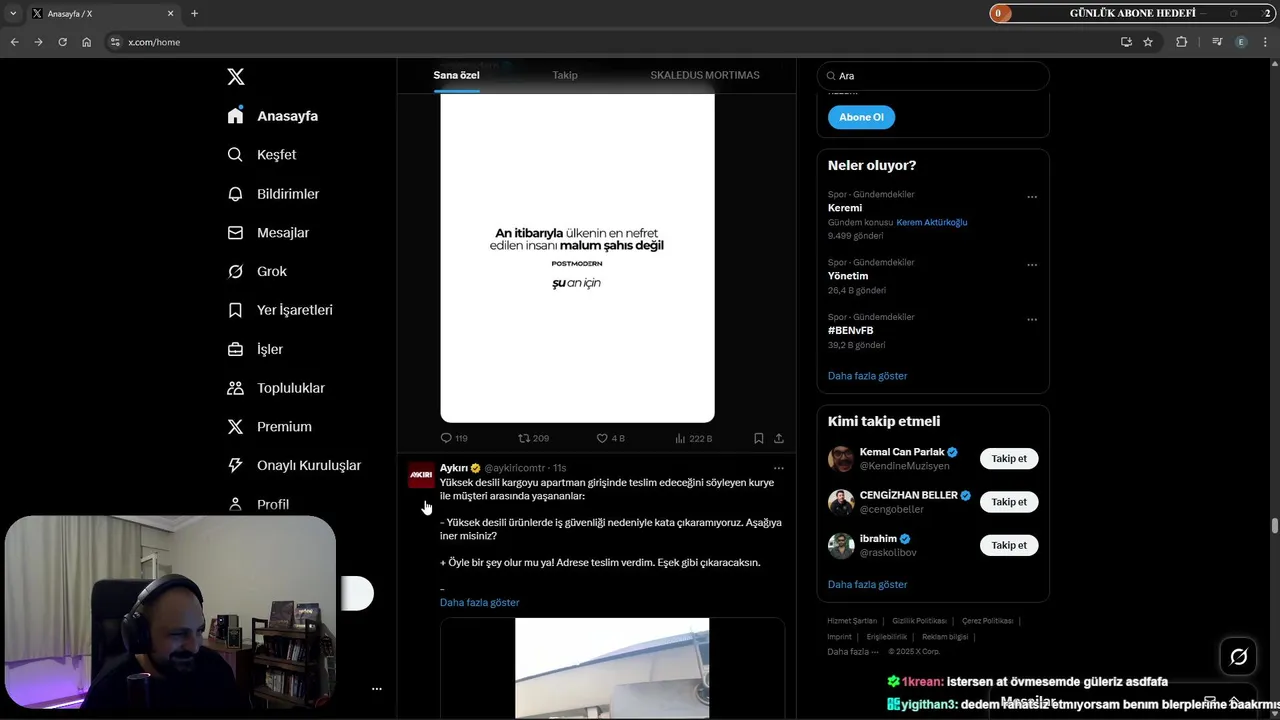View analytics showing 222 B views

coord(693,438)
